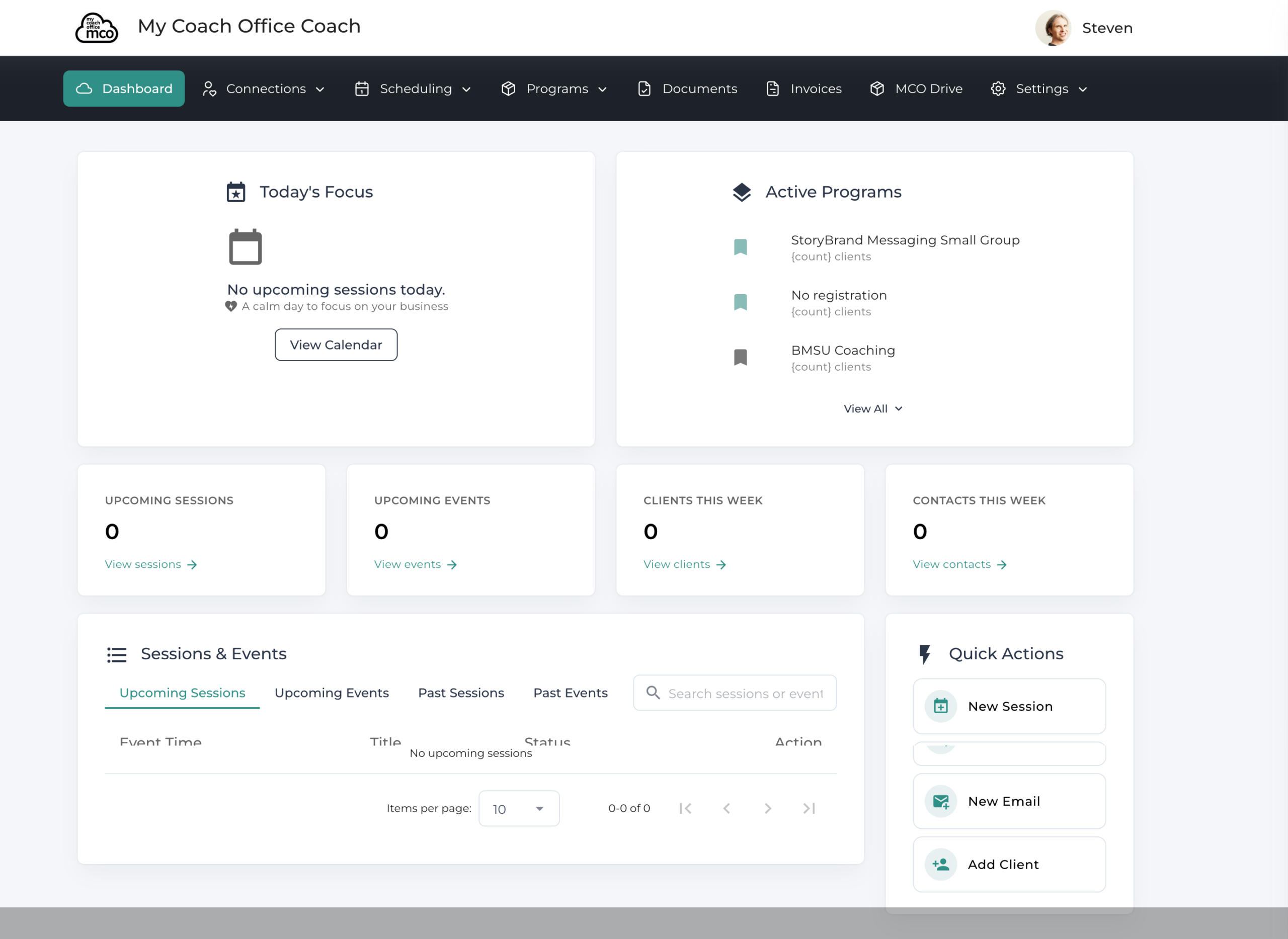Select the Upcoming Sessions tab
This screenshot has width=1288, height=939.
pyautogui.click(x=182, y=693)
